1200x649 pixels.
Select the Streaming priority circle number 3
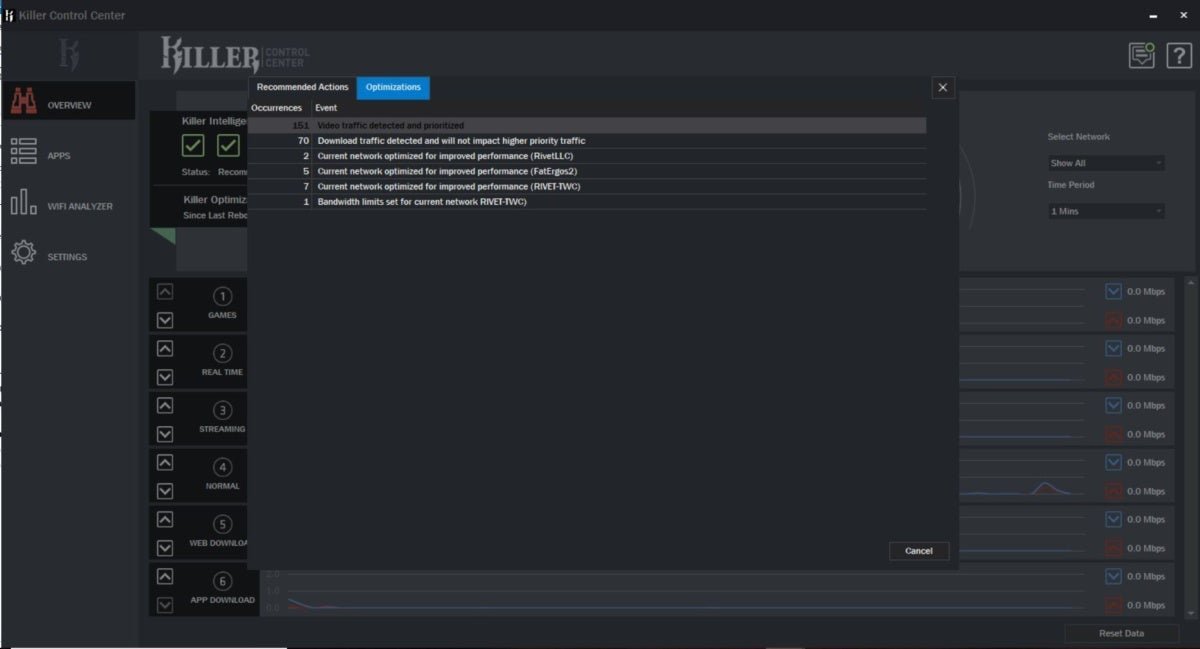pos(222,411)
